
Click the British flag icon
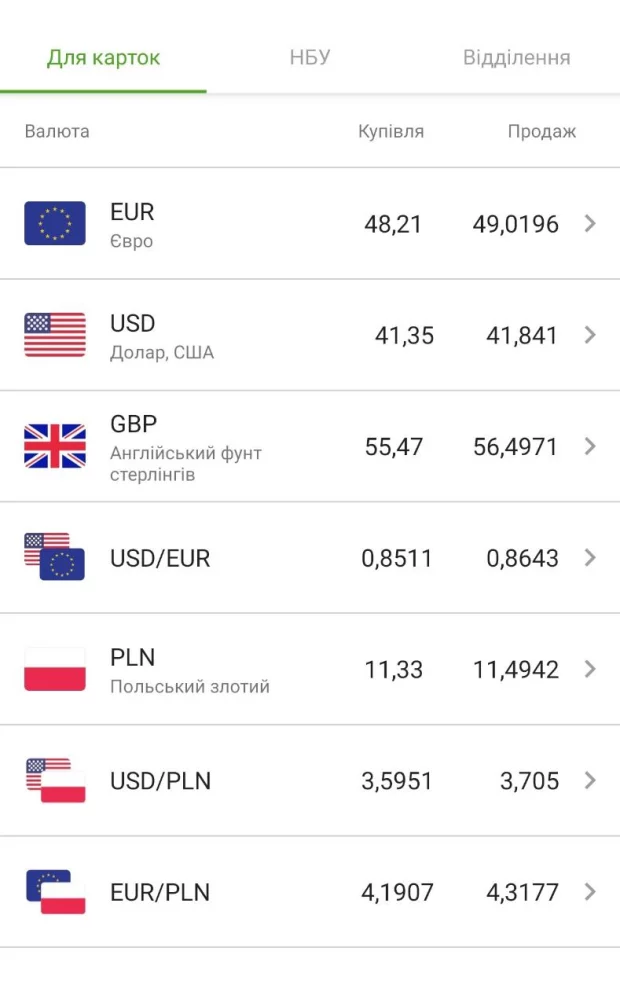(x=55, y=446)
